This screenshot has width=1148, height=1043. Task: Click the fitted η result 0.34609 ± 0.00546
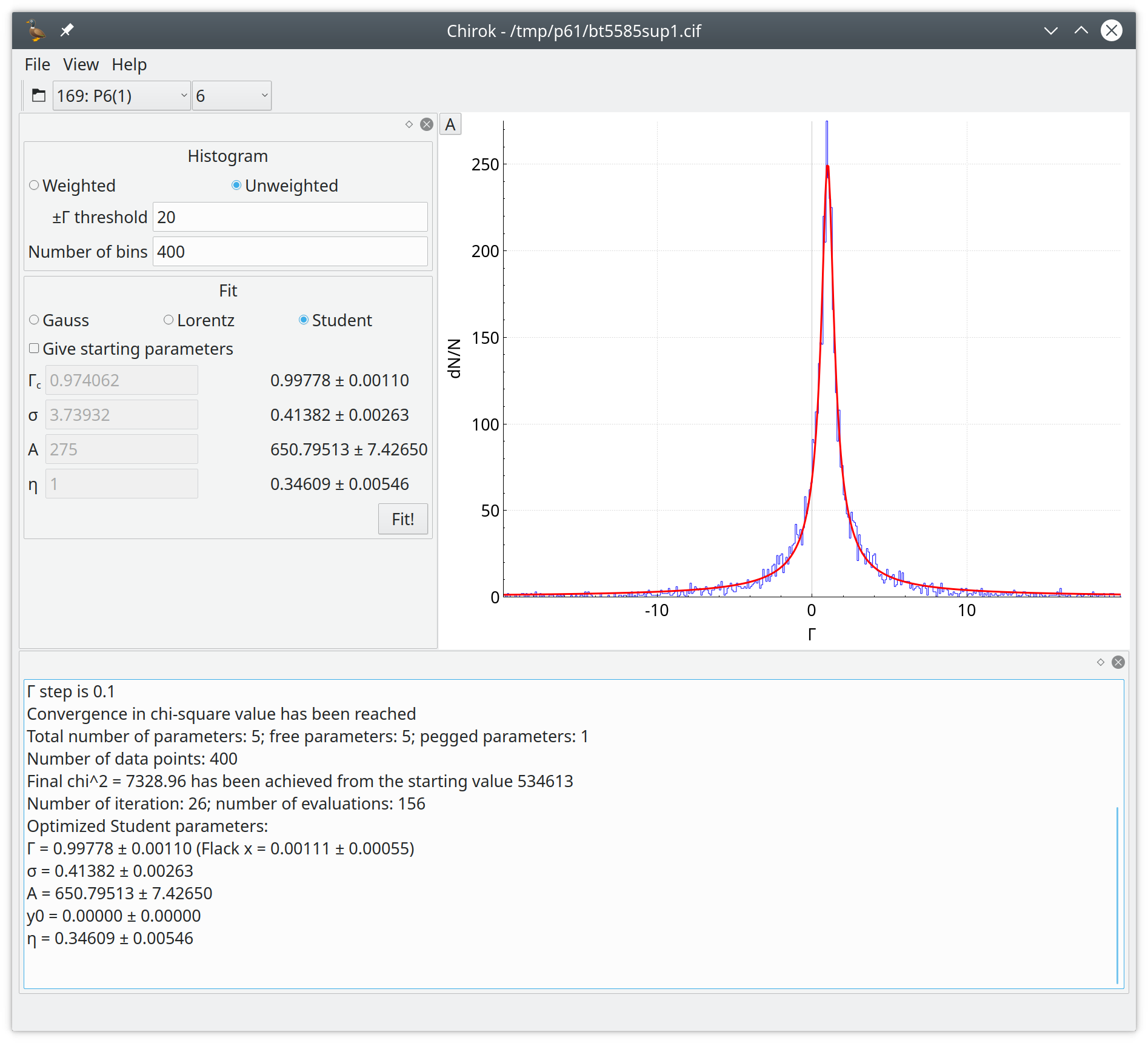(x=339, y=484)
